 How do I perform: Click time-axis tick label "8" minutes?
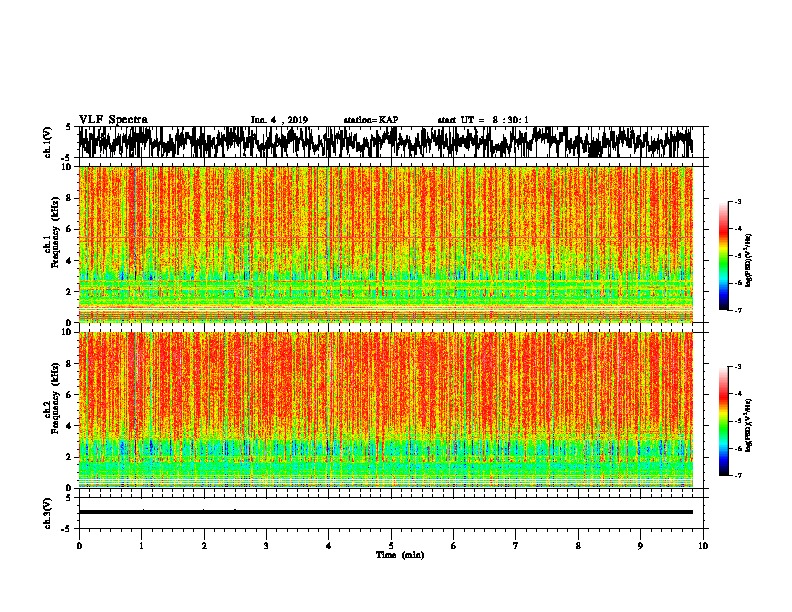[x=578, y=546]
